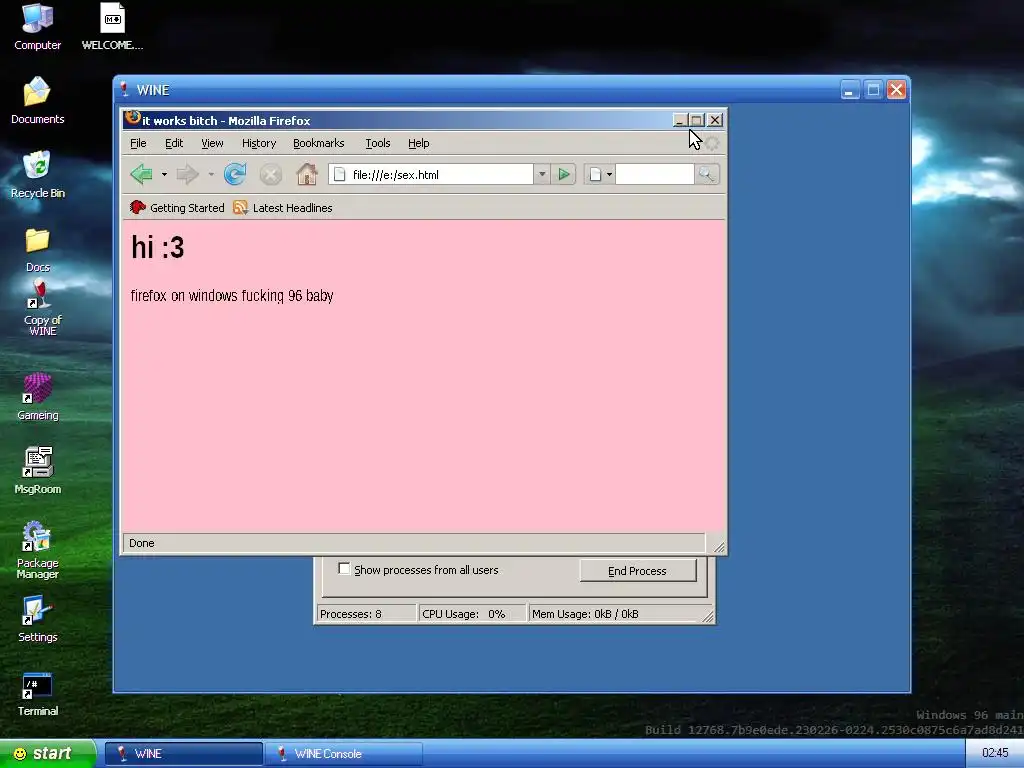Open the File menu
Screen dimensions: 1024x768
pos(138,143)
